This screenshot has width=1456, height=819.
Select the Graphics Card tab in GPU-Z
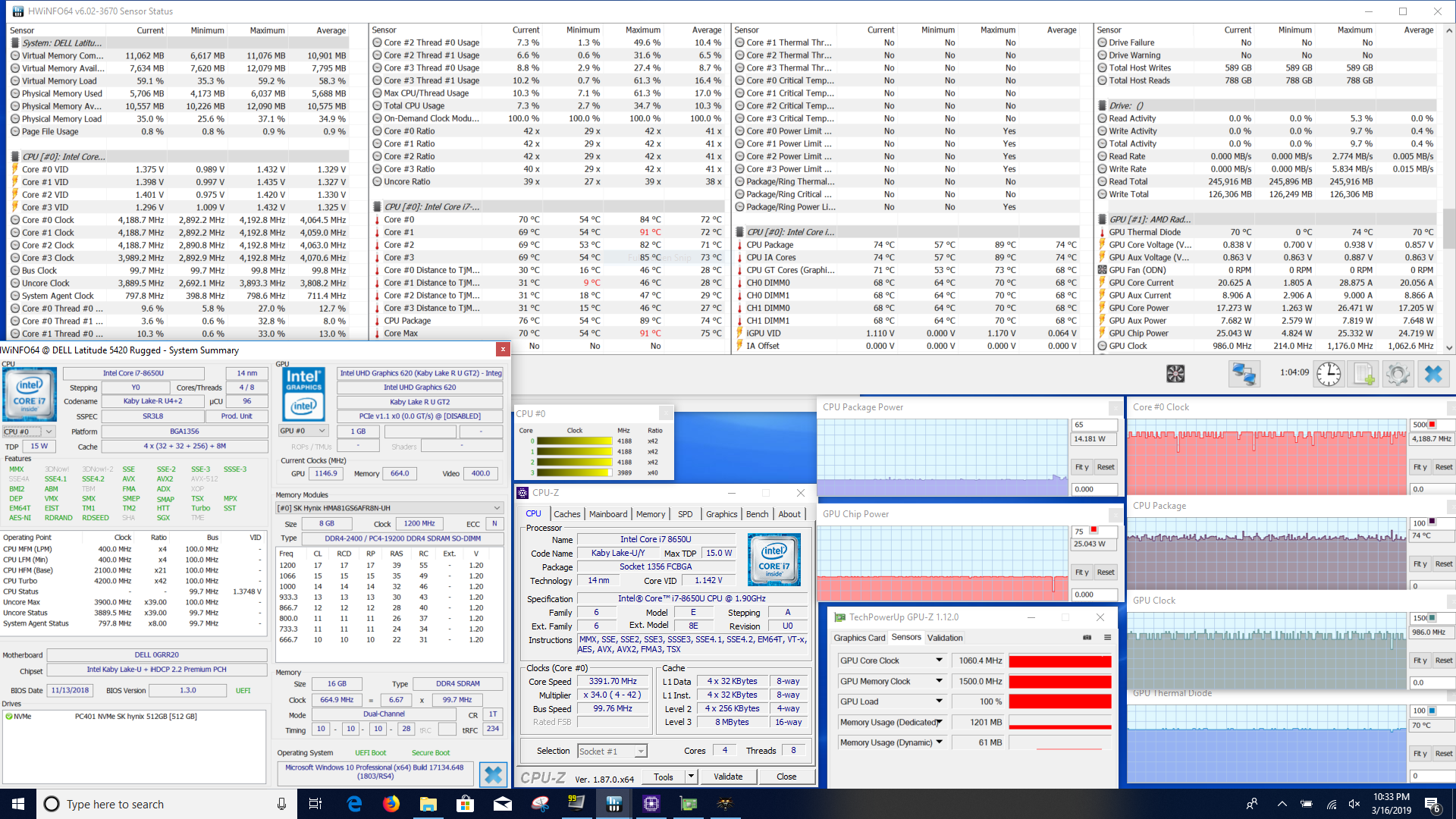[859, 638]
